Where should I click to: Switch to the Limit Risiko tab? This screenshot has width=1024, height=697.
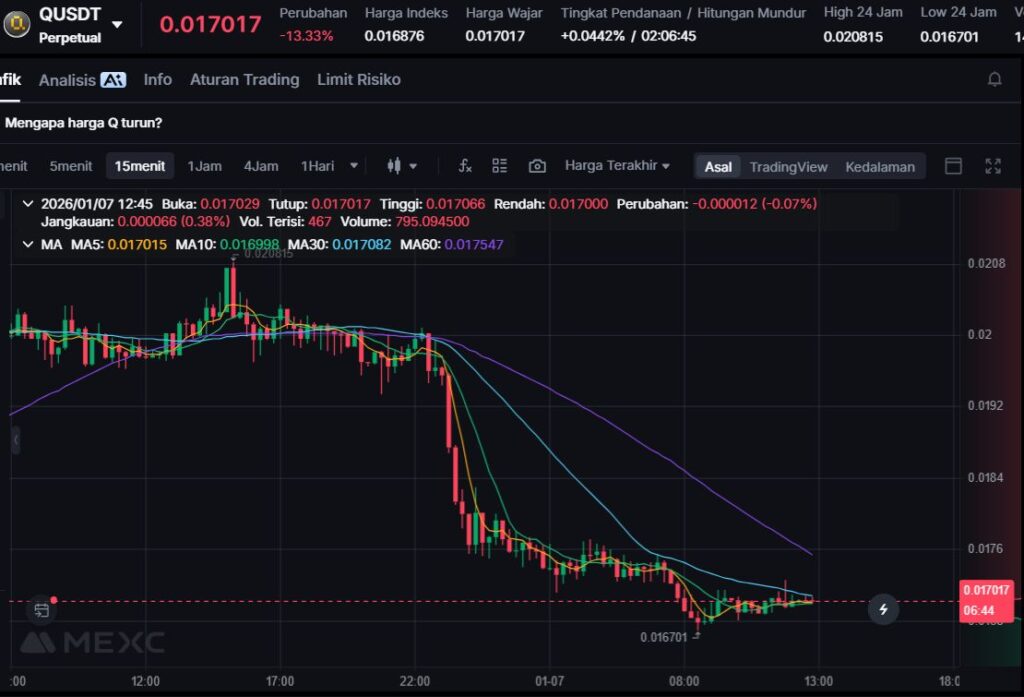pos(358,79)
